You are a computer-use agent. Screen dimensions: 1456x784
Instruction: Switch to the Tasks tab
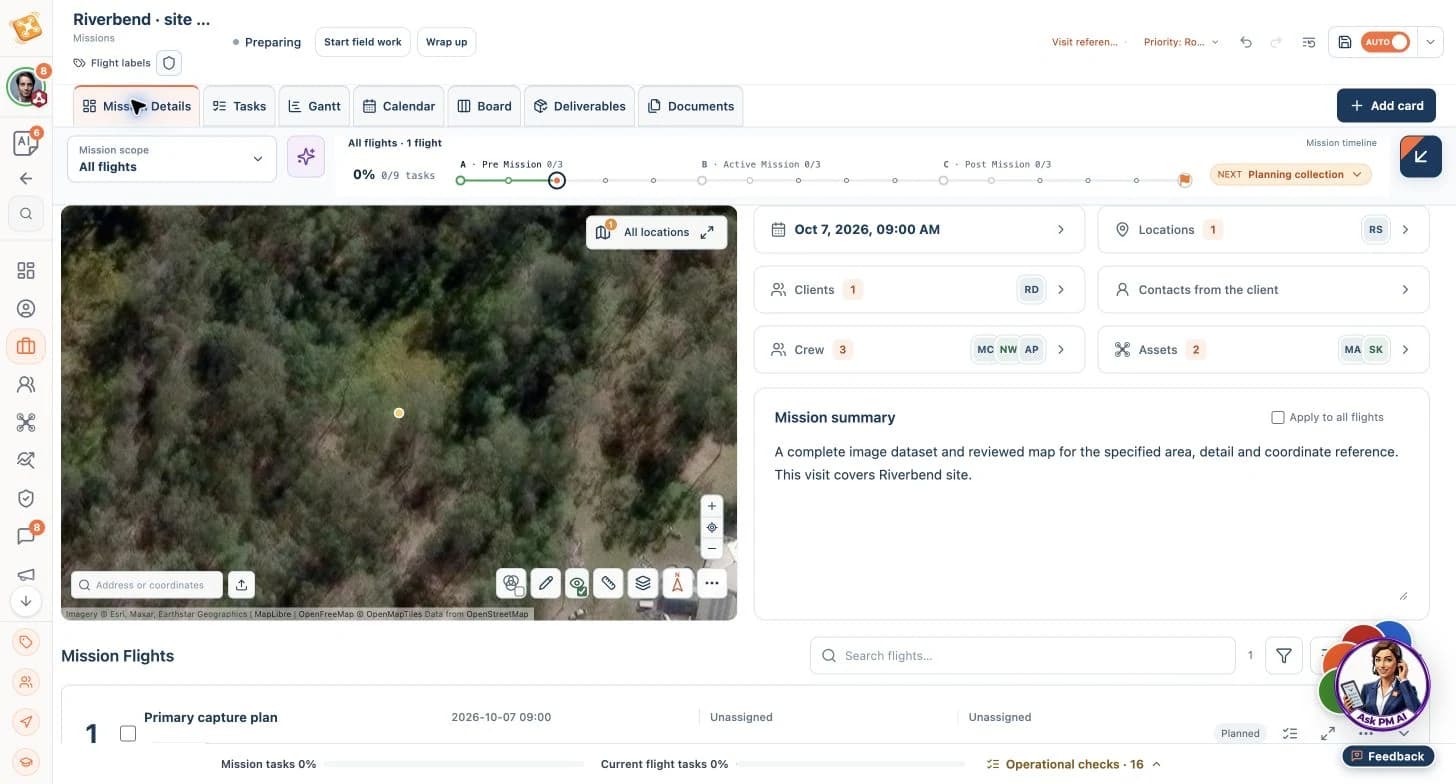[239, 106]
